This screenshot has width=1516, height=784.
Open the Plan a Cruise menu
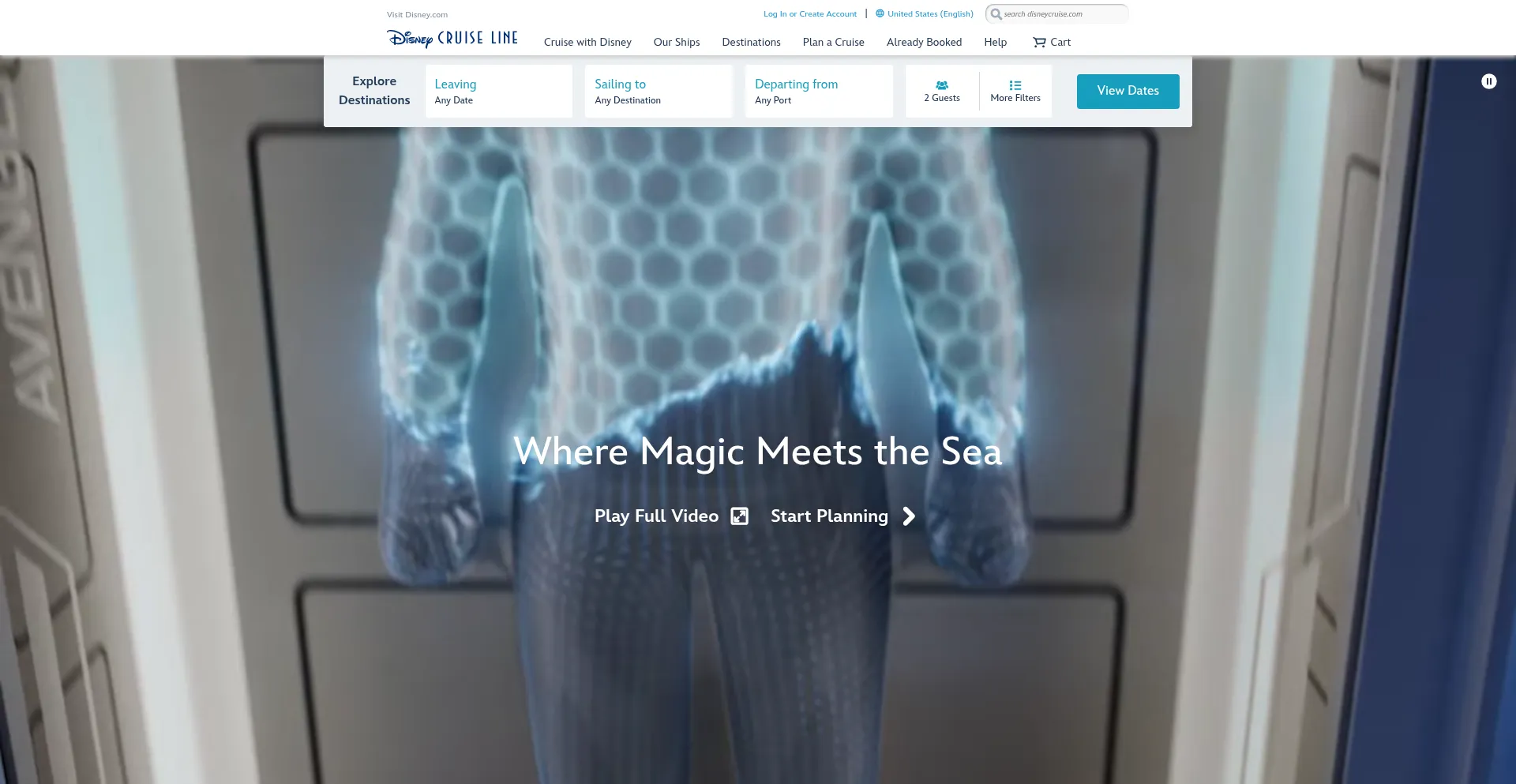click(x=833, y=43)
